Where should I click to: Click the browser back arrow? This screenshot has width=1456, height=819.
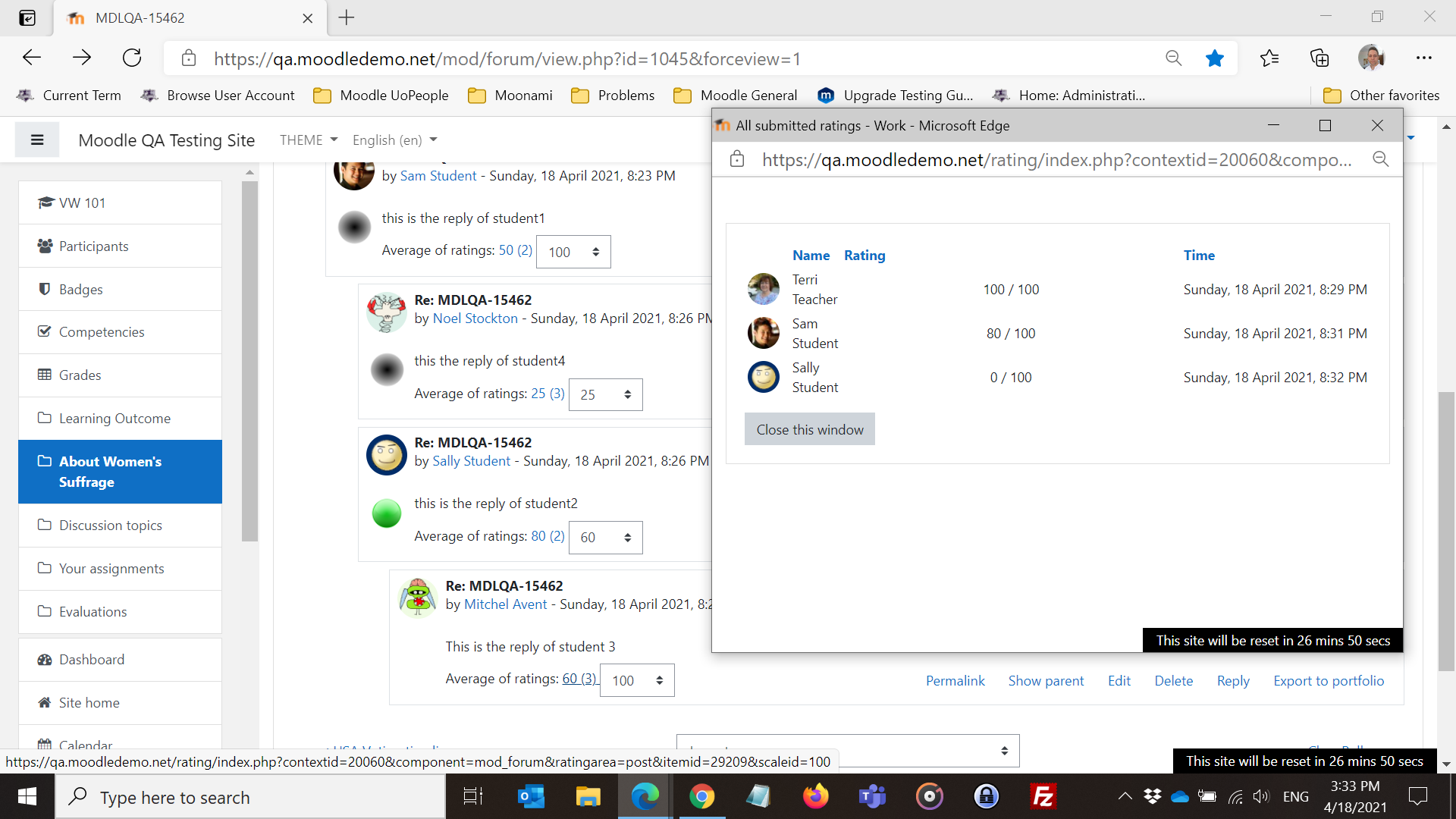[x=32, y=58]
